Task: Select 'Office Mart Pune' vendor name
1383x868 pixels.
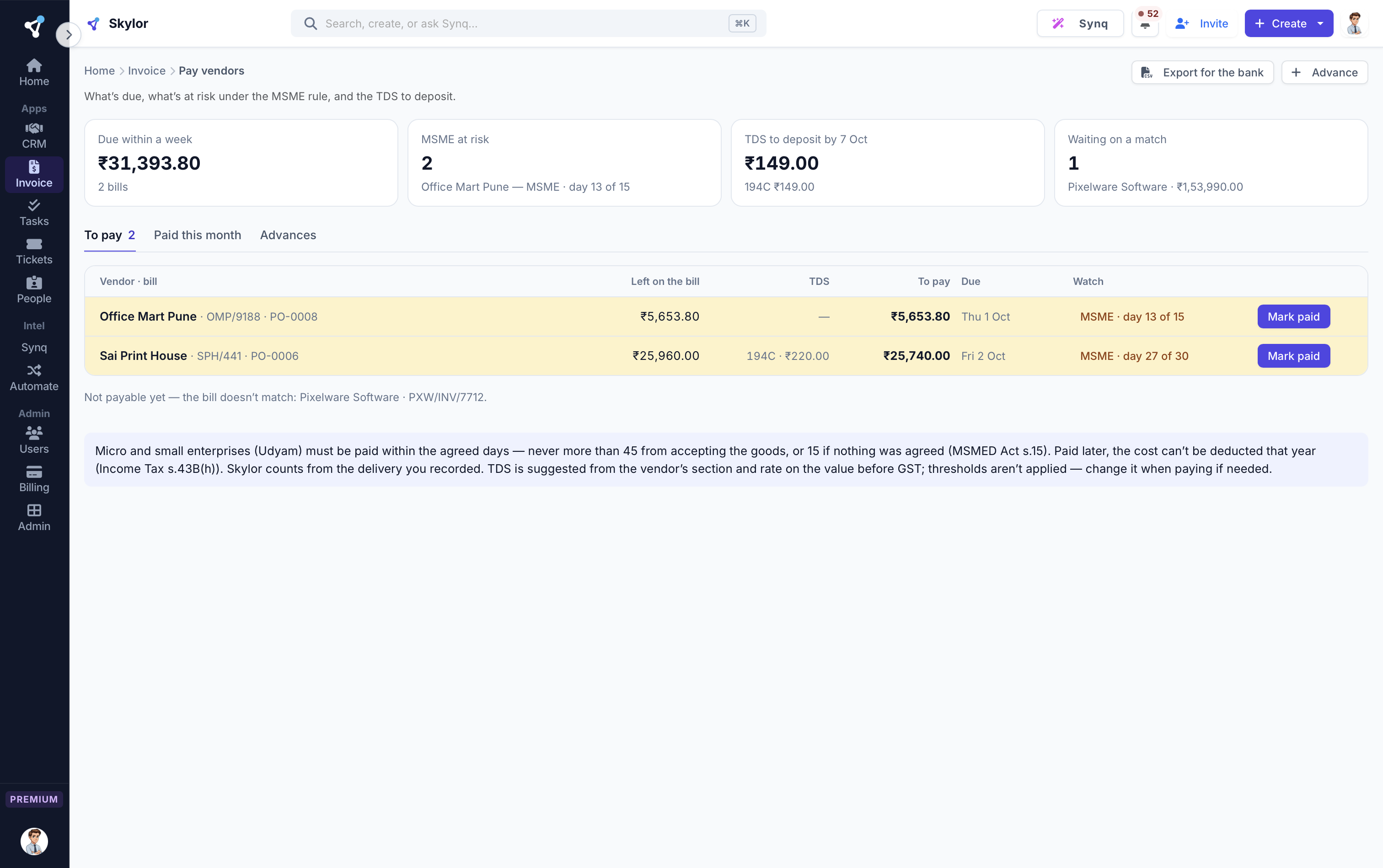Action: click(x=148, y=316)
